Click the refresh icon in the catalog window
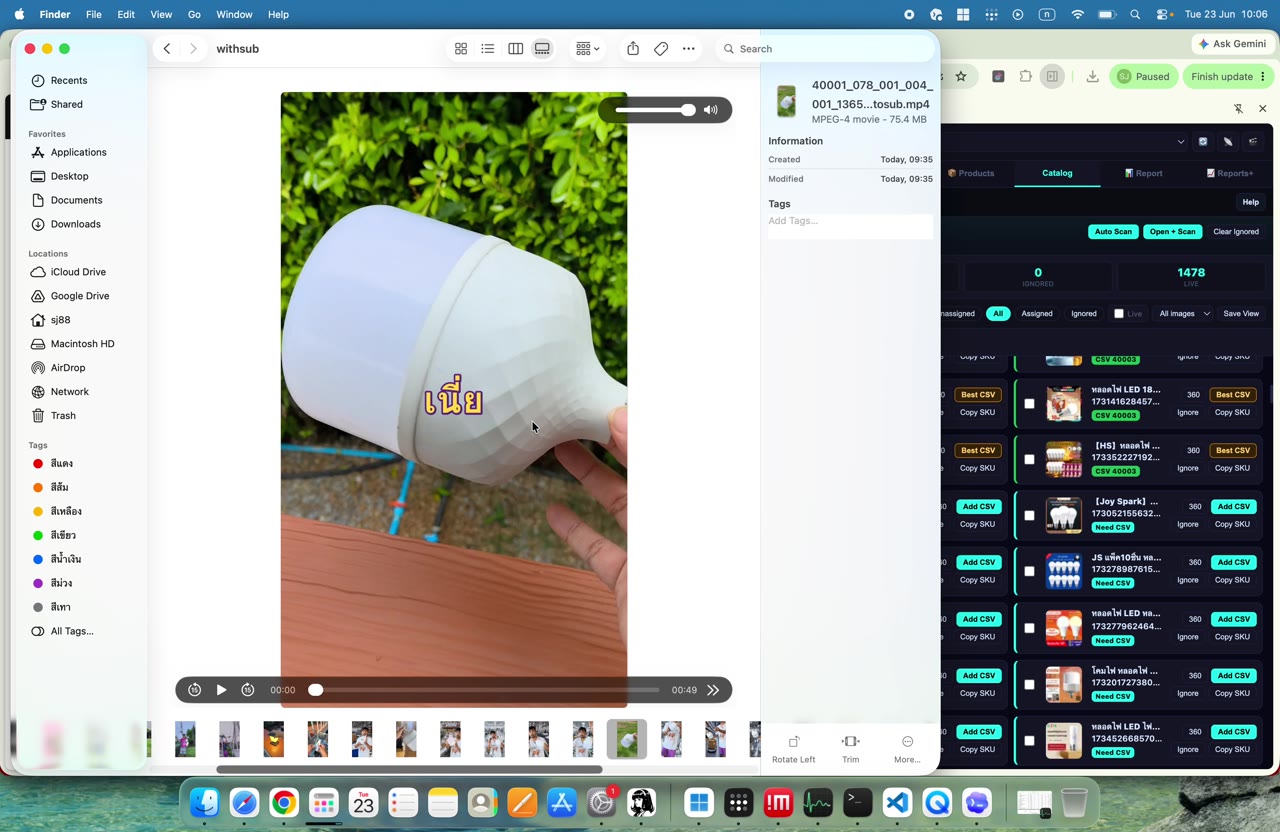The image size is (1280, 832). [x=1203, y=141]
